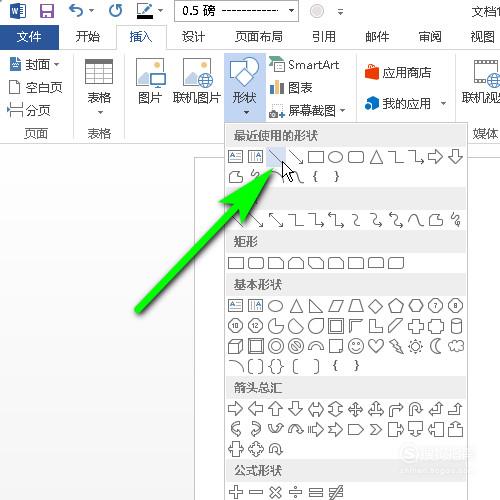Select the up arrow in 箭头总汇
Screen dimensions: 500x500
(x=276, y=409)
